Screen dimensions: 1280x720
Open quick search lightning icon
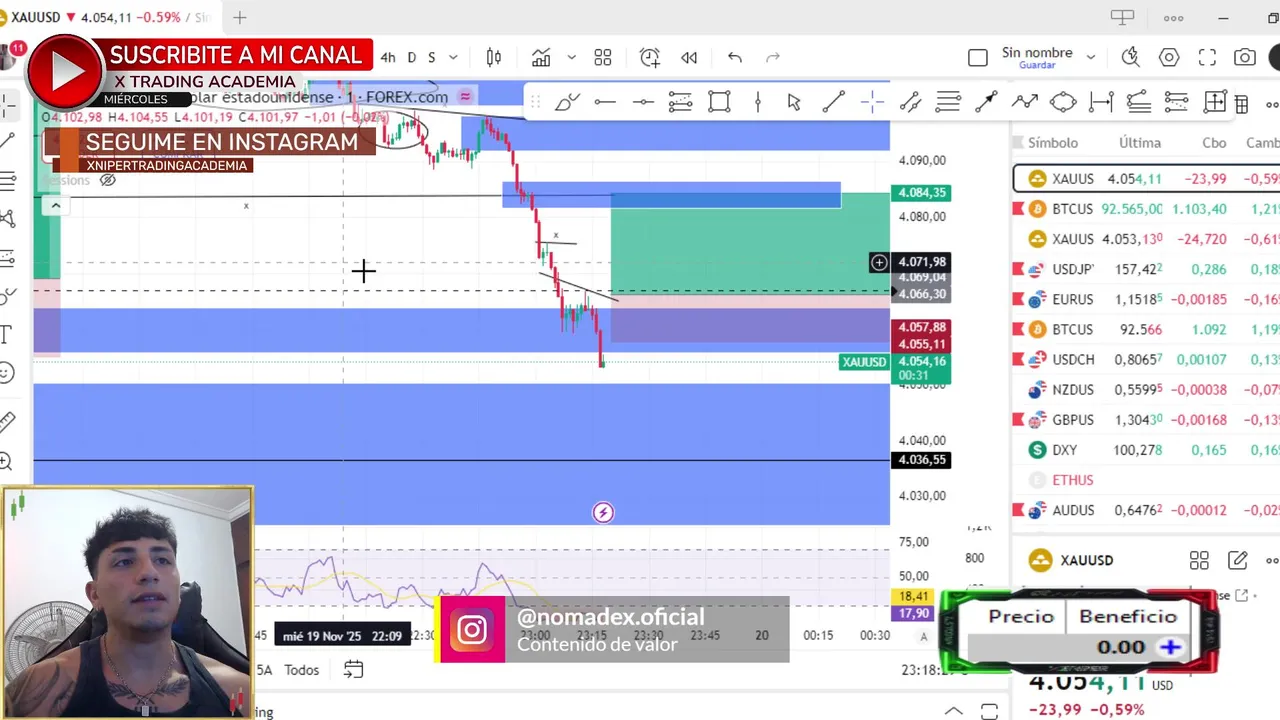pos(1131,58)
